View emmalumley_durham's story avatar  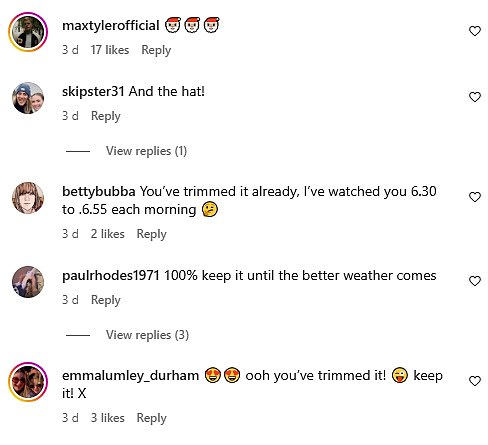click(x=28, y=382)
